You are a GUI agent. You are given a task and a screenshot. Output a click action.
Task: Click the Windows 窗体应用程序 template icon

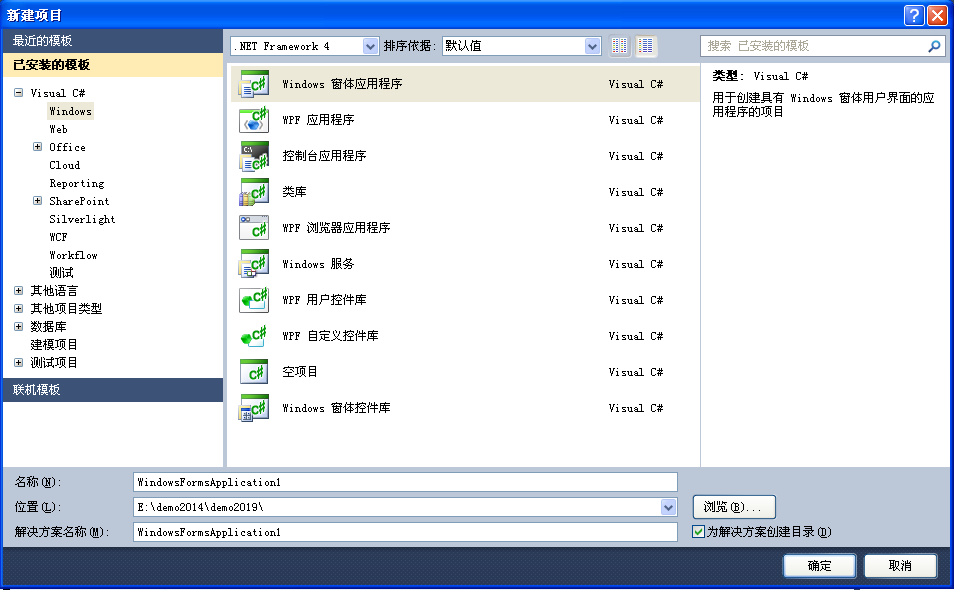pos(254,85)
